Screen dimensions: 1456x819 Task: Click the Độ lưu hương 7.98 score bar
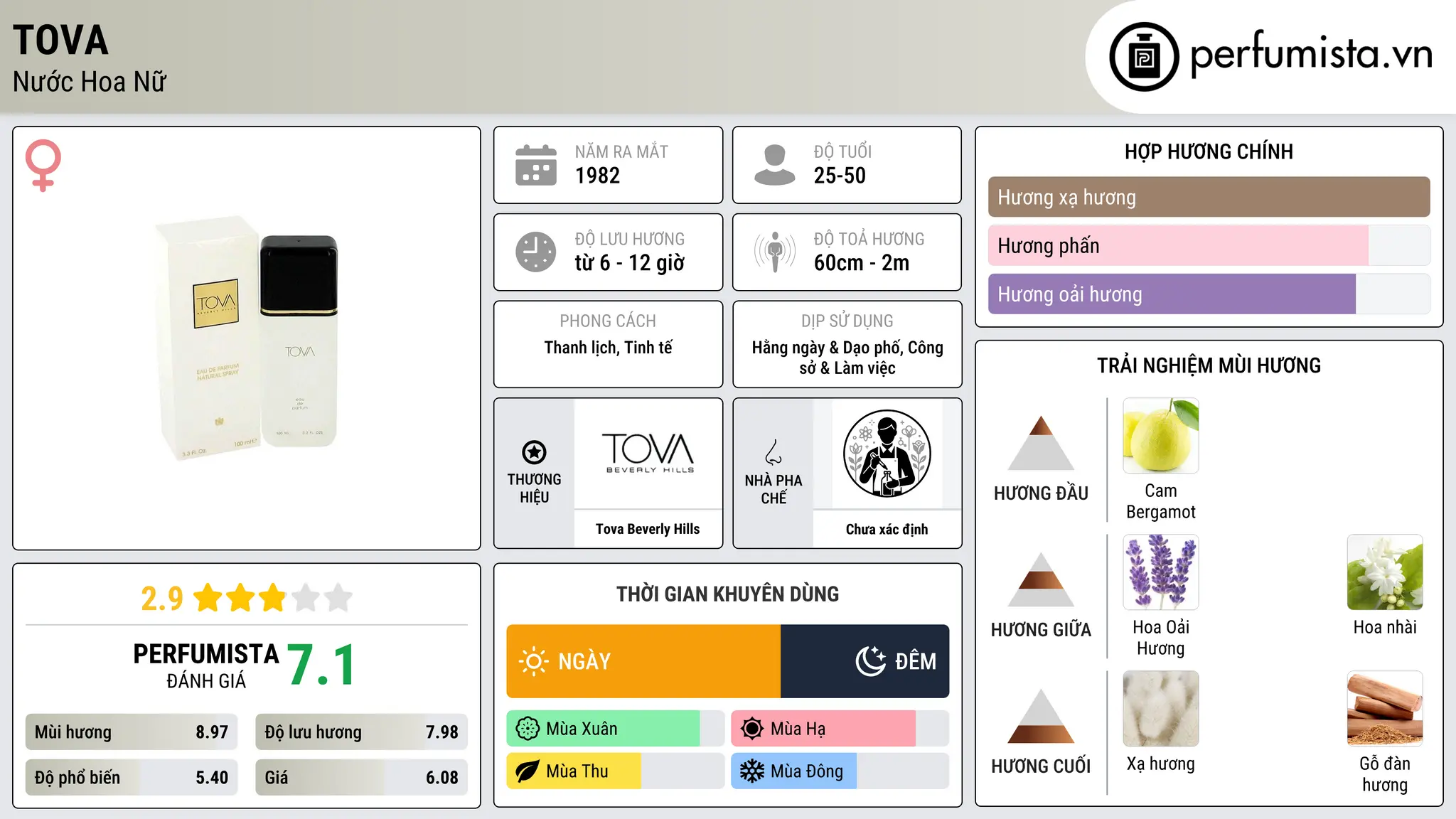pyautogui.click(x=361, y=732)
